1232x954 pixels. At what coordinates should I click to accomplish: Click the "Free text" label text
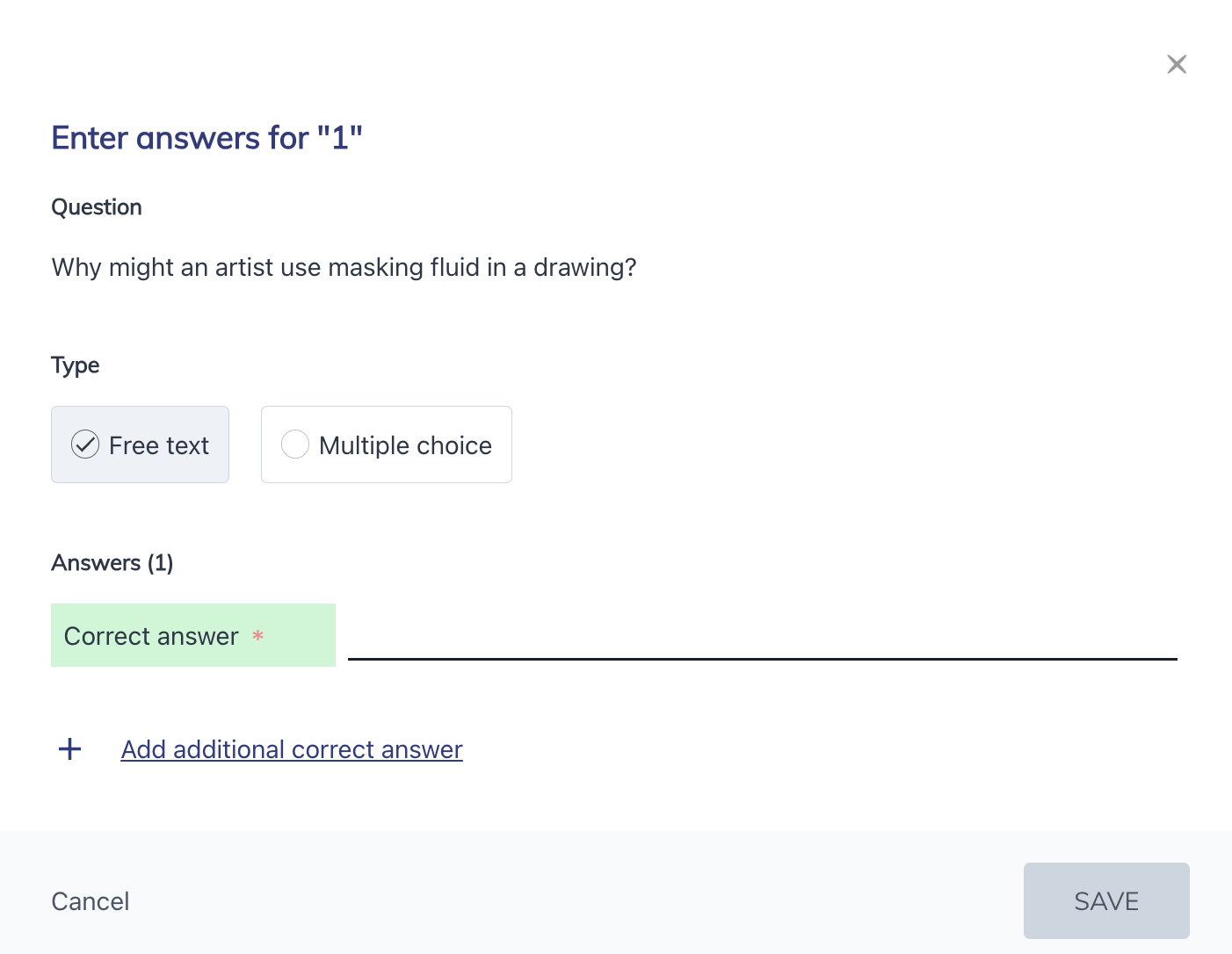(x=159, y=445)
